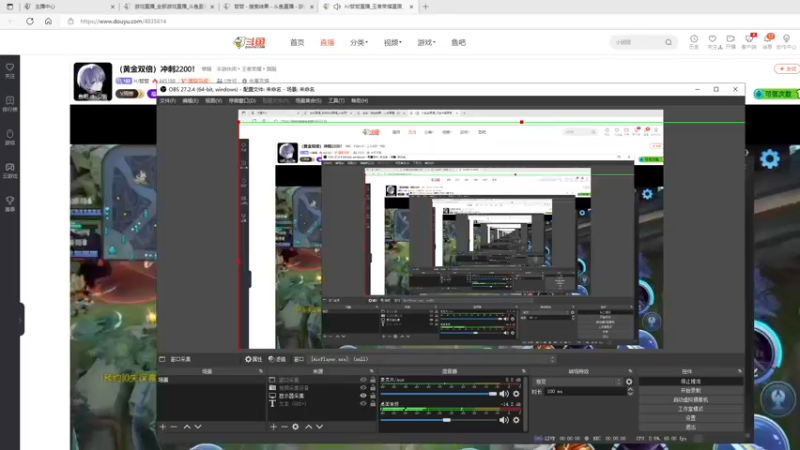The height and width of the screenshot is (450, 800).
Task: Add a new scene with the plus icon
Action: (x=163, y=427)
